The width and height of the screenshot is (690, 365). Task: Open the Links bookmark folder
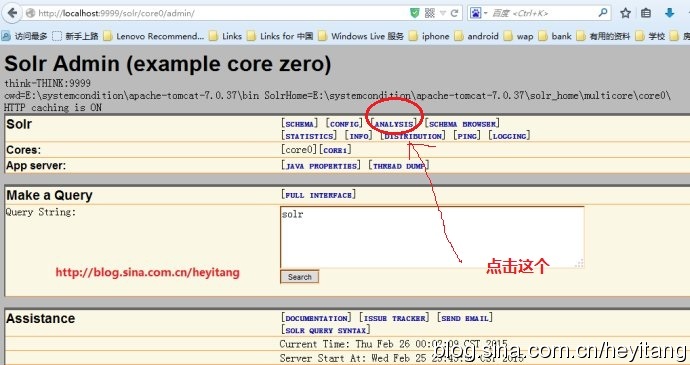225,36
